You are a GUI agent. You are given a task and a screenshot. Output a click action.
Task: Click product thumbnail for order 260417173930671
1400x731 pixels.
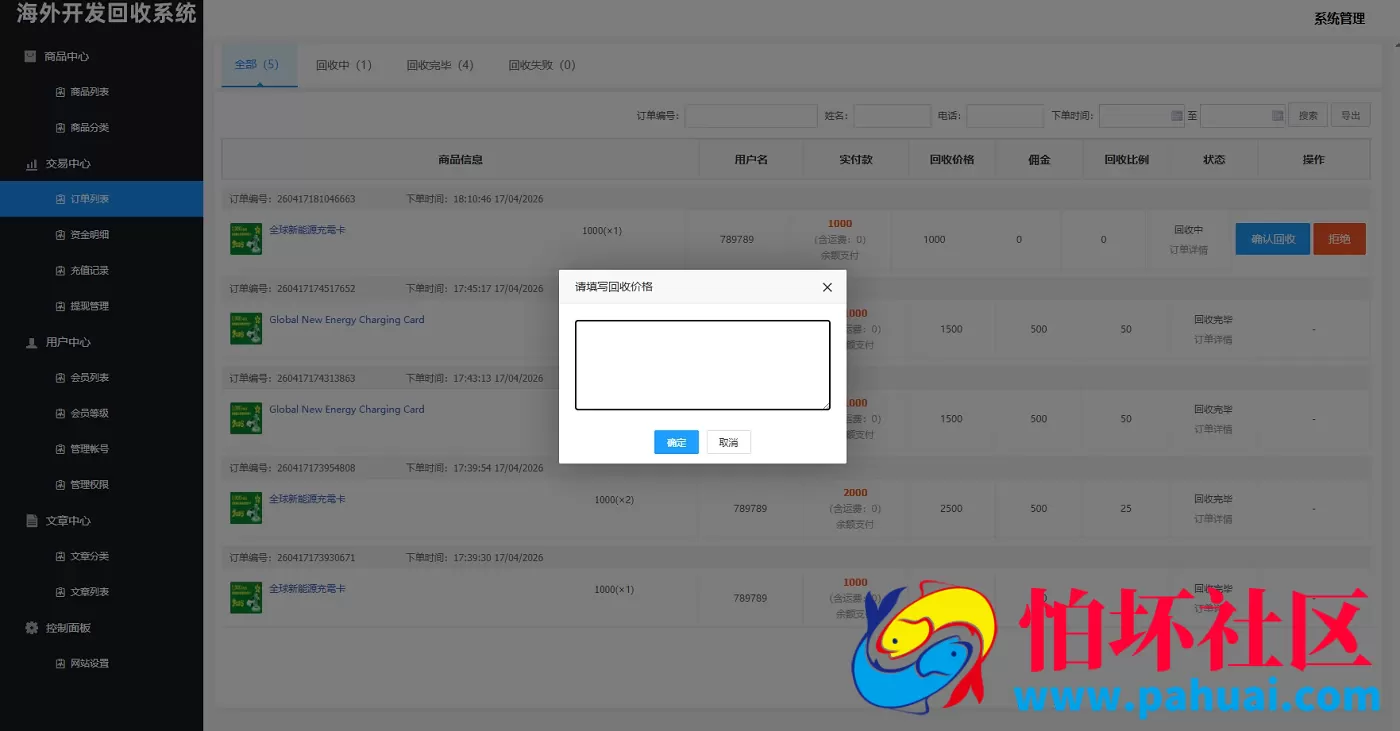(x=246, y=598)
